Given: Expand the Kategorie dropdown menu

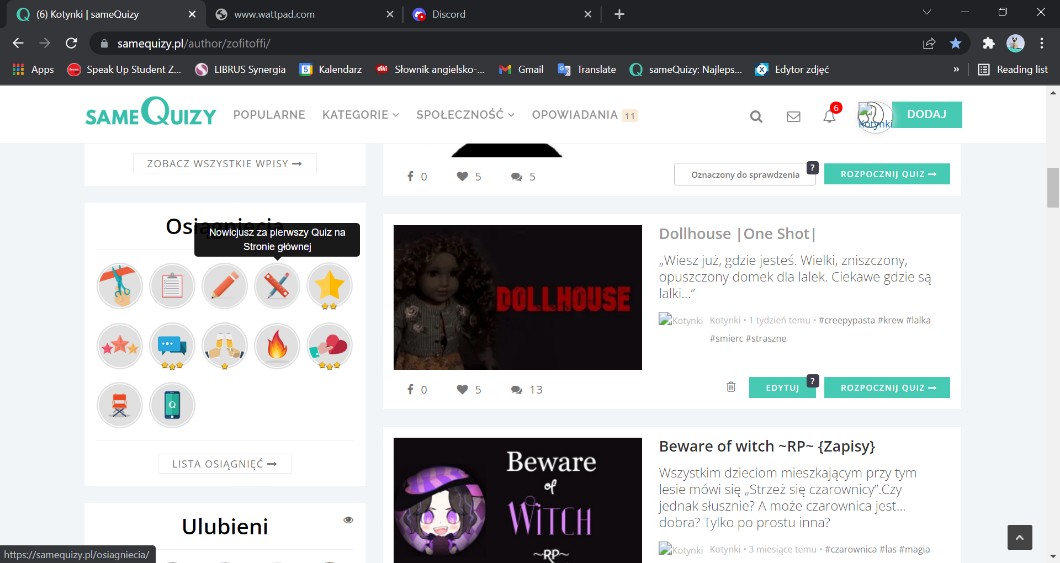Looking at the screenshot, I should pyautogui.click(x=360, y=115).
